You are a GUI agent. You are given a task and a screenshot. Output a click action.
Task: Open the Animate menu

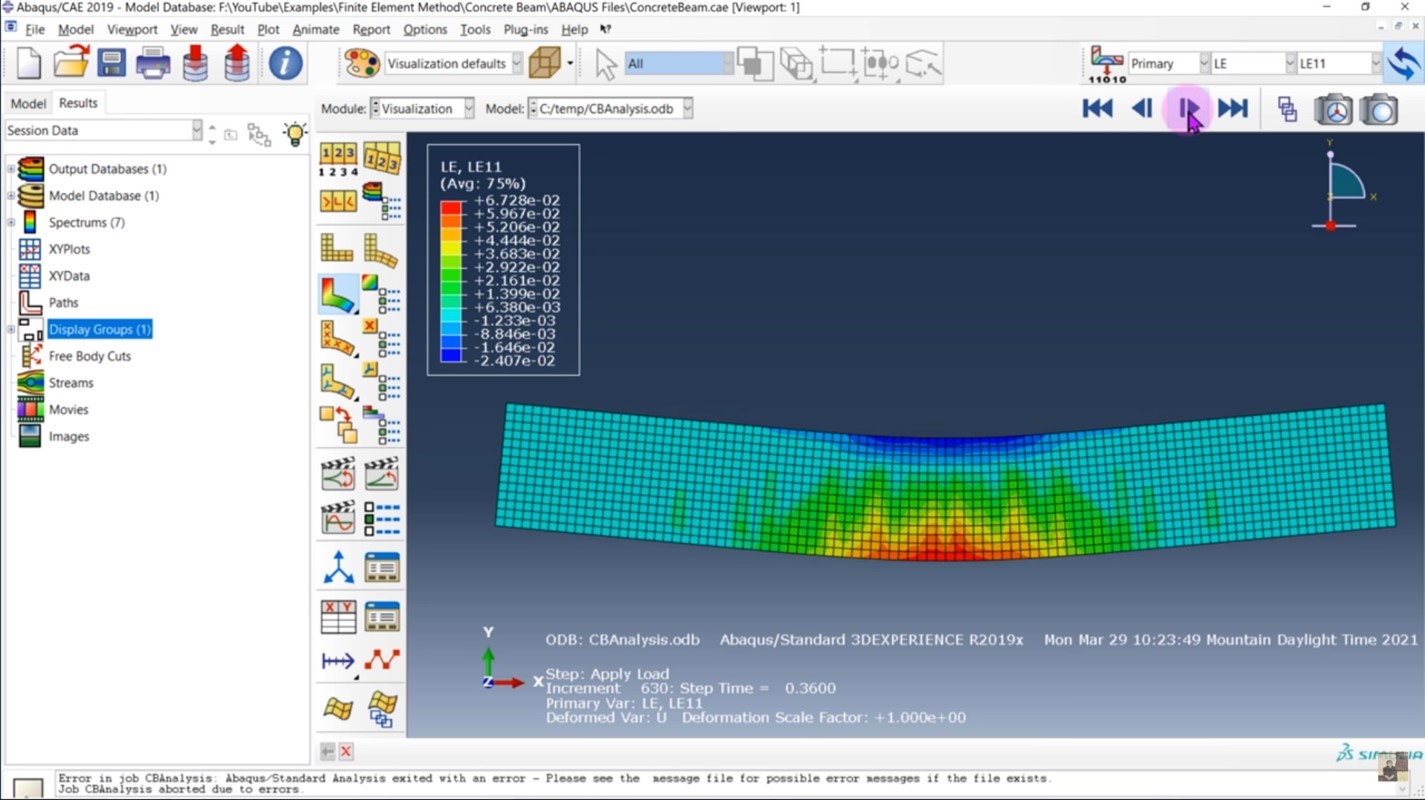pyautogui.click(x=316, y=30)
